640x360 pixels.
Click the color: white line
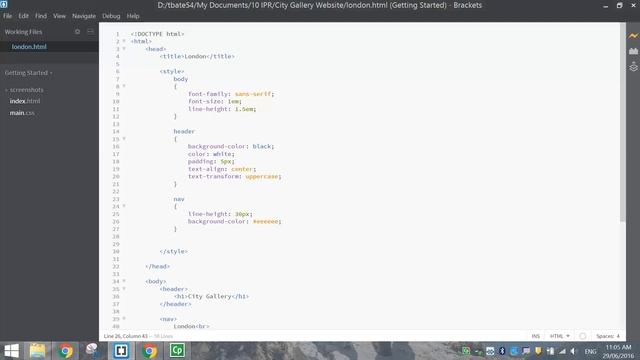(x=211, y=154)
